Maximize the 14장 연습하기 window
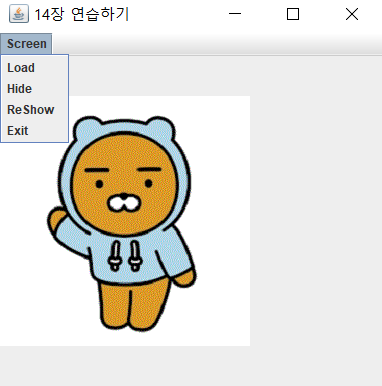Image resolution: width=382 pixels, height=386 pixels. point(293,14)
